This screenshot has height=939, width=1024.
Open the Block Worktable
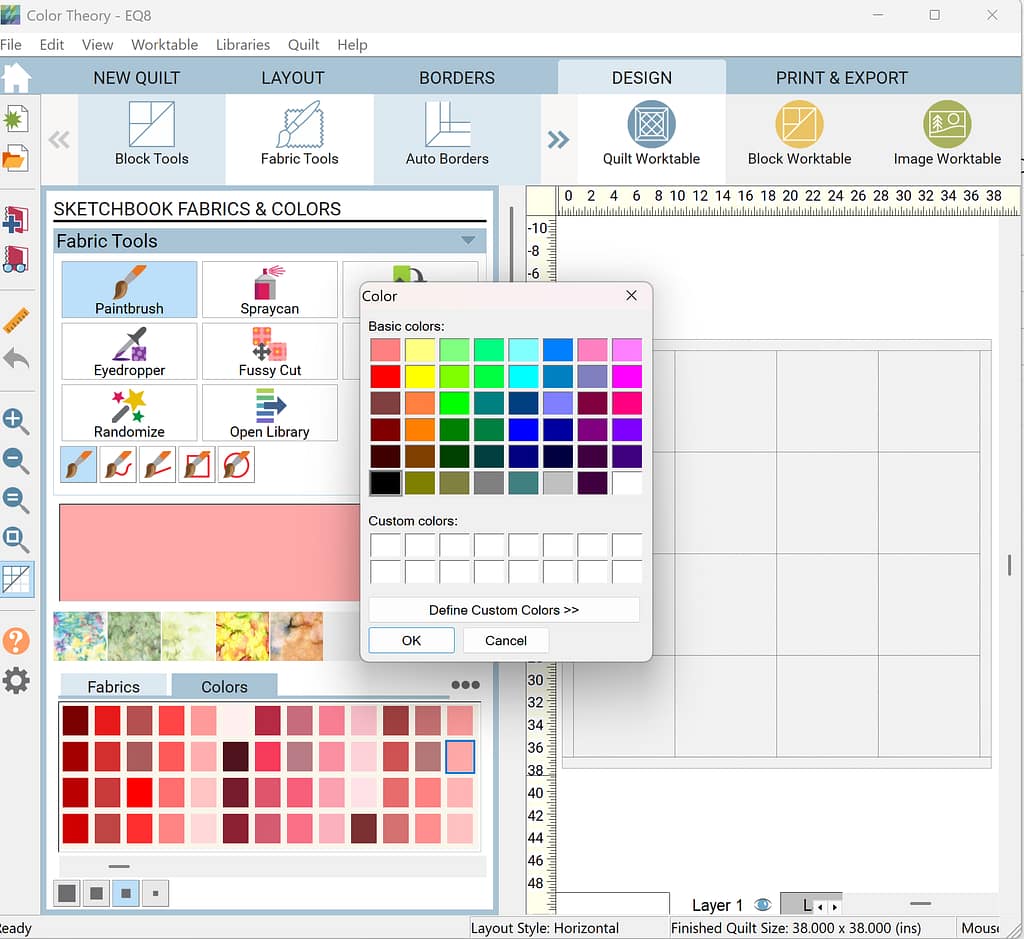pos(799,134)
